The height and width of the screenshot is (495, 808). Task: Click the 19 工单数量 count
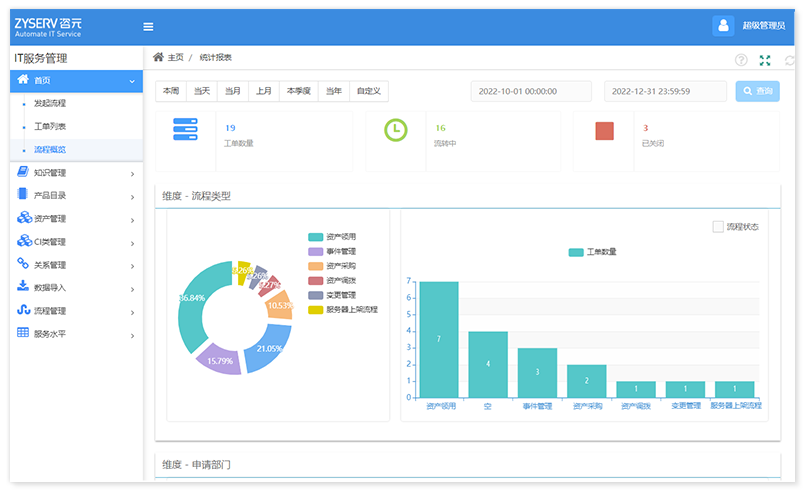230,128
